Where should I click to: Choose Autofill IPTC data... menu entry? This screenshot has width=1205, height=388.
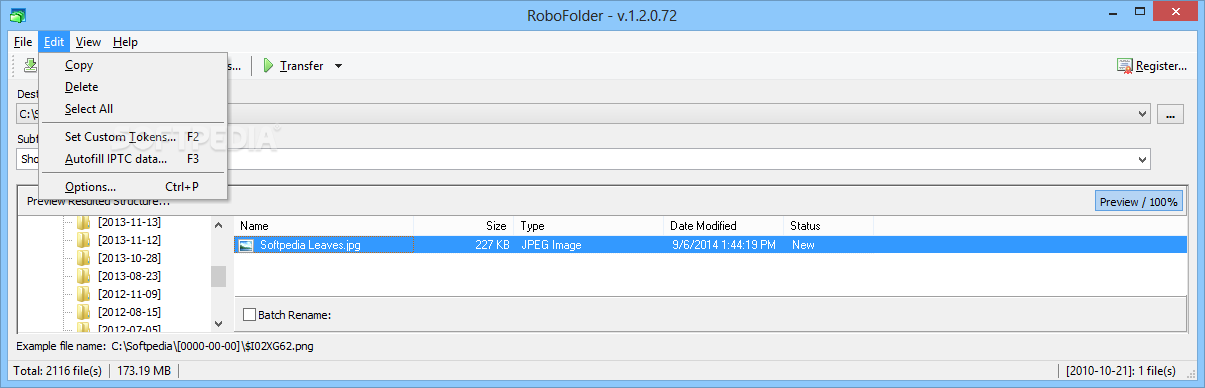click(134, 159)
